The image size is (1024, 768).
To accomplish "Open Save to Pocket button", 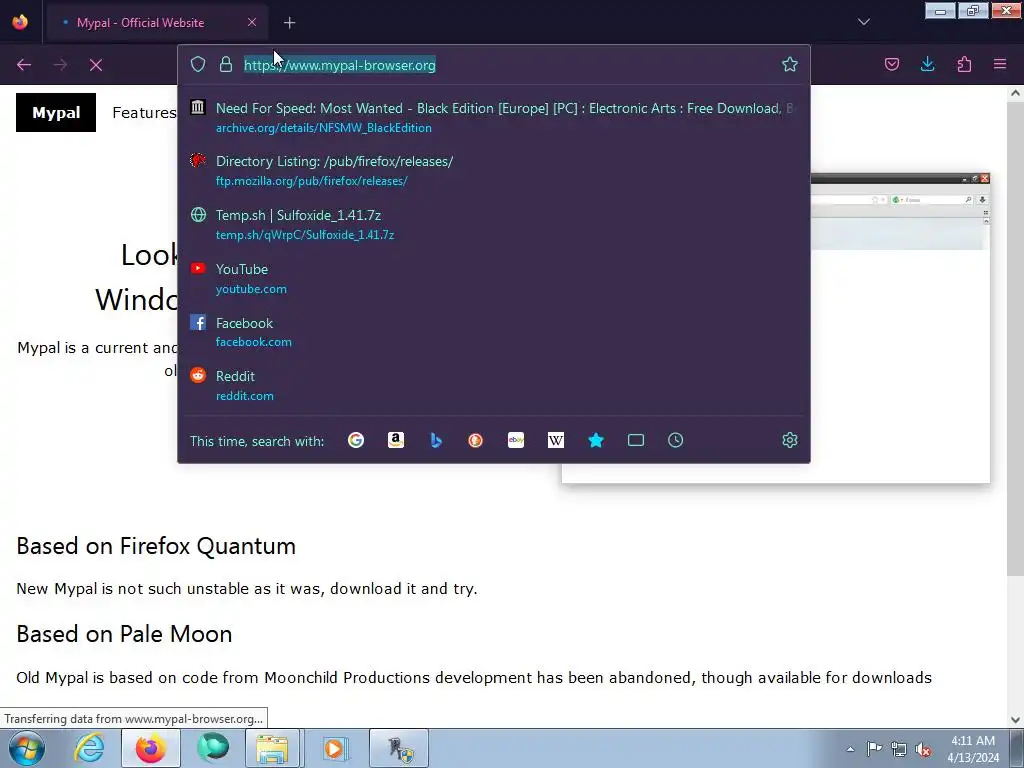I will 892,64.
